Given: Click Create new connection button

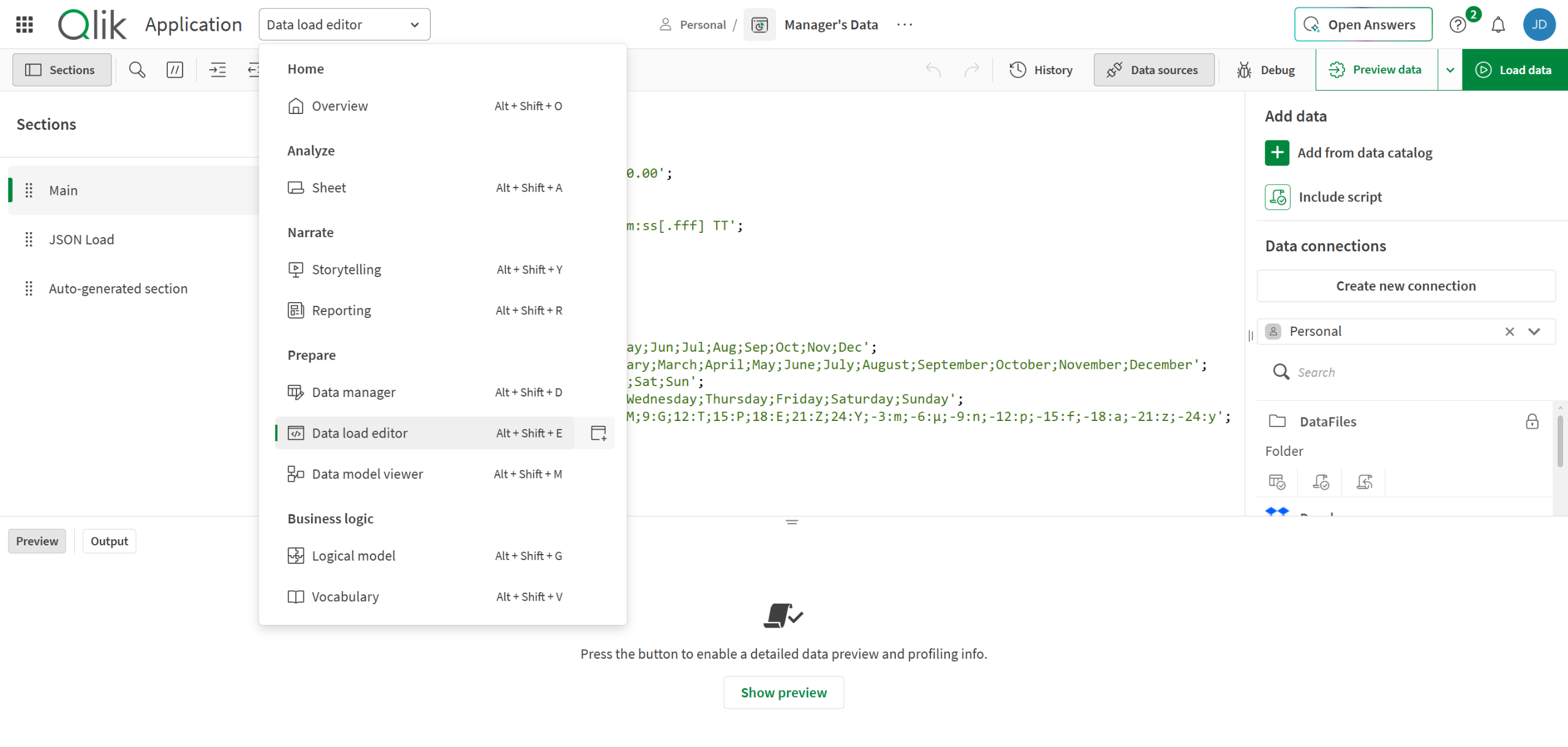Looking at the screenshot, I should point(1405,286).
